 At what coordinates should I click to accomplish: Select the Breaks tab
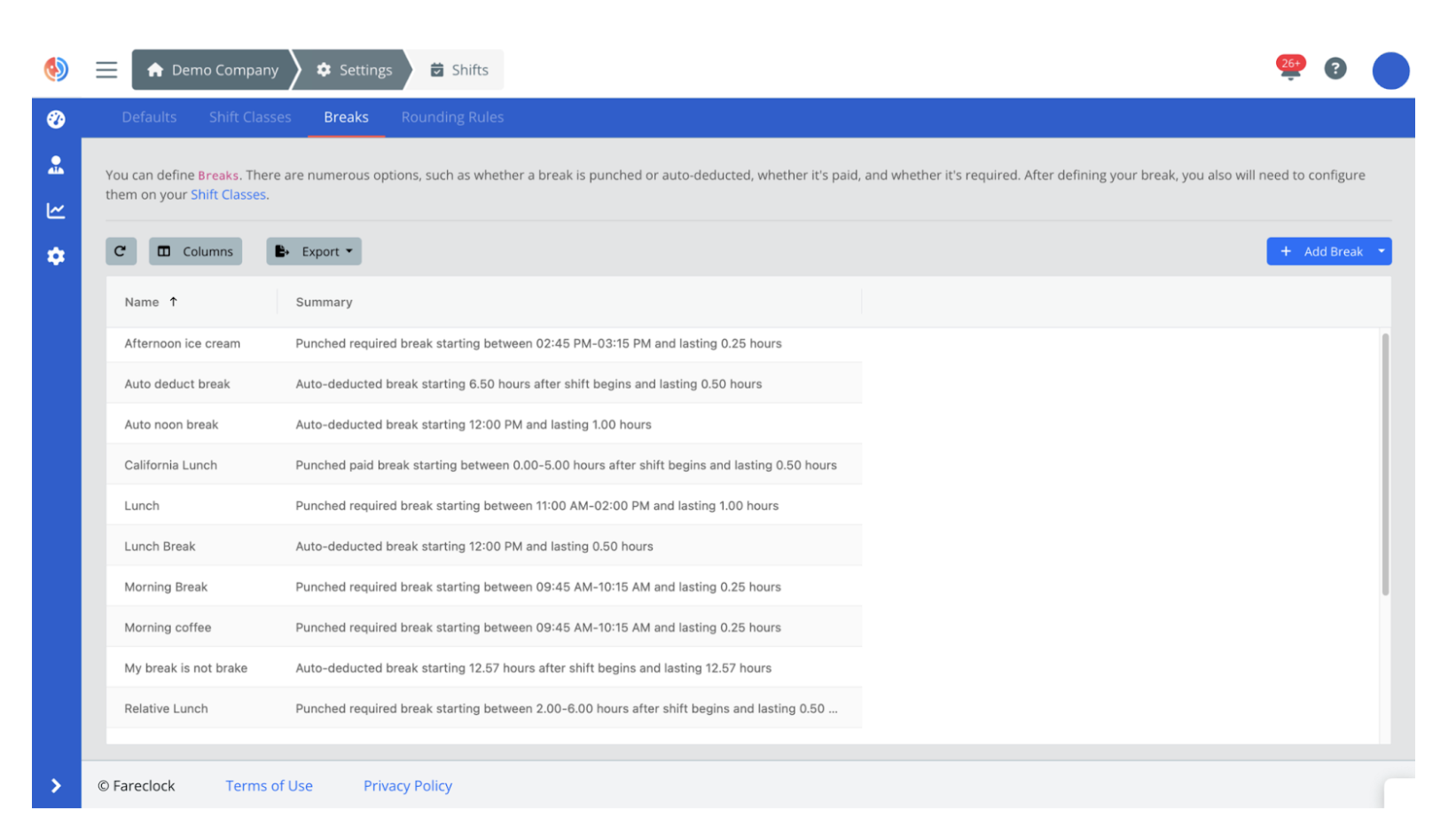point(346,117)
